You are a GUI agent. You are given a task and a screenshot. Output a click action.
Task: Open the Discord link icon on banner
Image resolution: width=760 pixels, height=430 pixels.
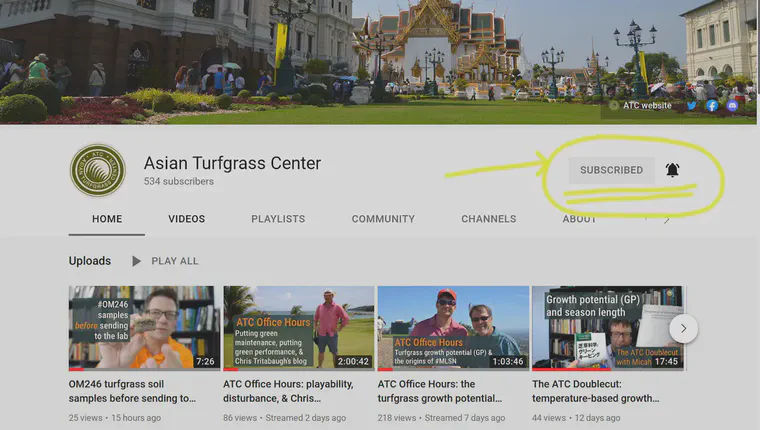(x=732, y=105)
